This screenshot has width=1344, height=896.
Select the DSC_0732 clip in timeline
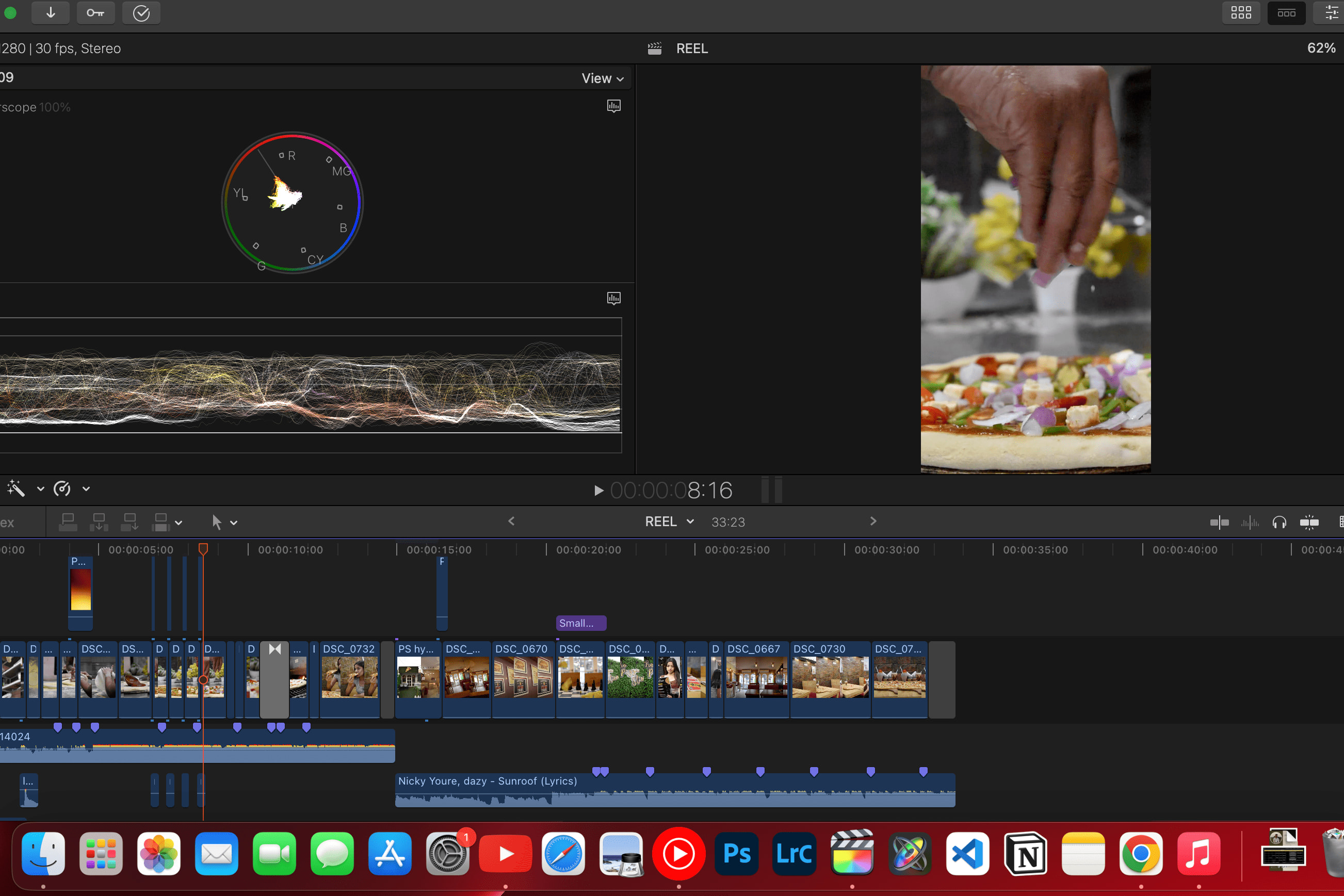[349, 678]
